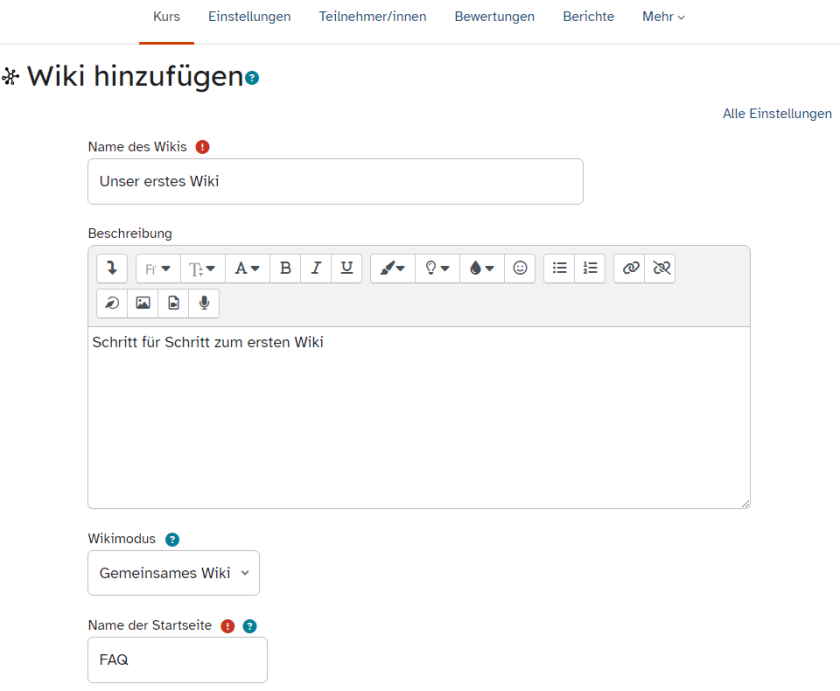The height and width of the screenshot is (691, 840).
Task: Insert a link using the chain icon
Action: coord(630,268)
